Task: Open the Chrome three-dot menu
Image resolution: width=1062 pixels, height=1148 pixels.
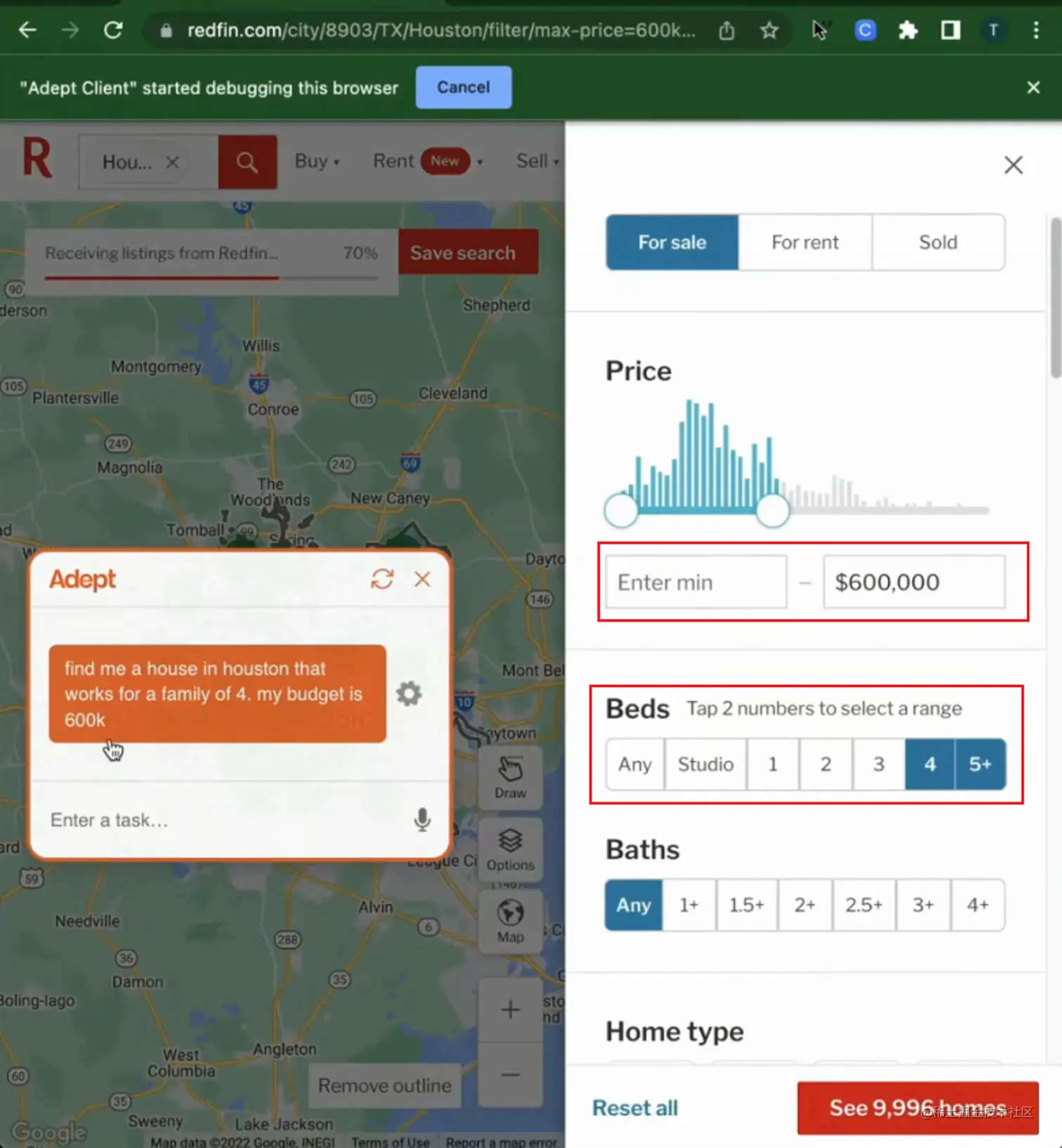Action: pos(1036,30)
